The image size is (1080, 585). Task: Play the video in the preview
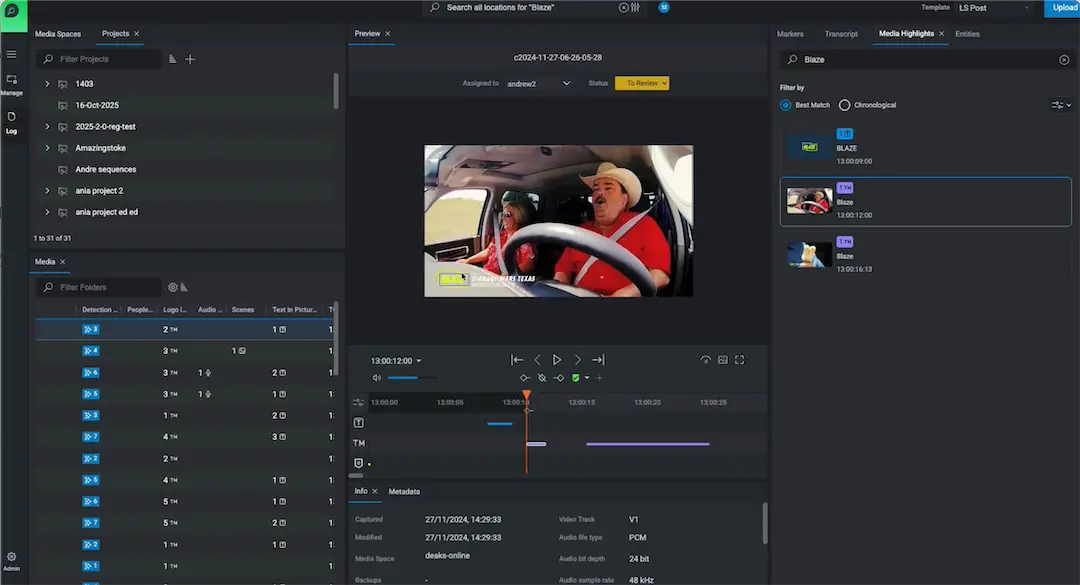557,360
